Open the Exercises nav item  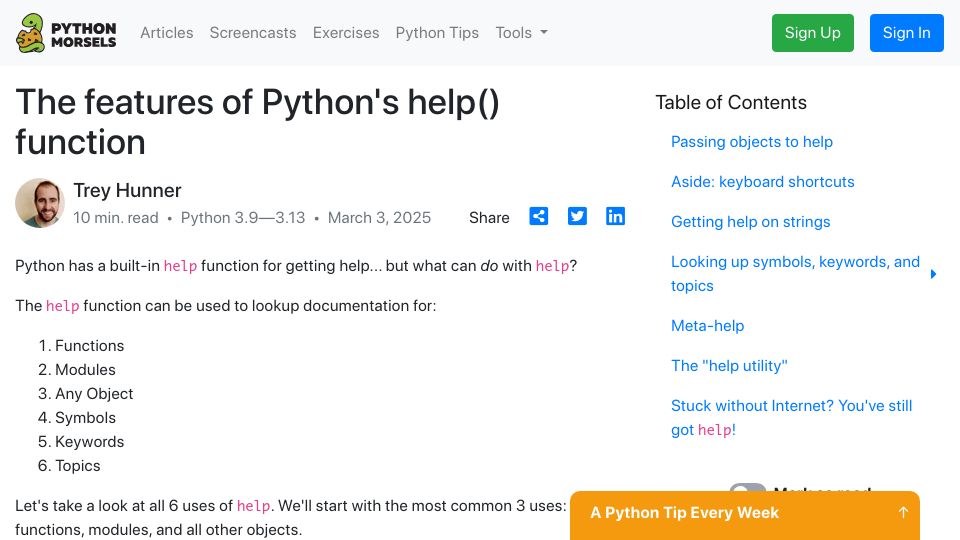(346, 32)
